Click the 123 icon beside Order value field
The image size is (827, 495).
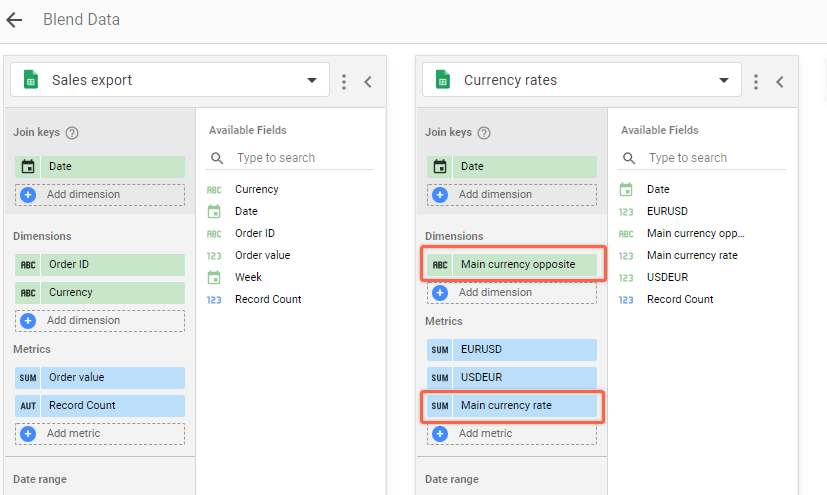214,256
